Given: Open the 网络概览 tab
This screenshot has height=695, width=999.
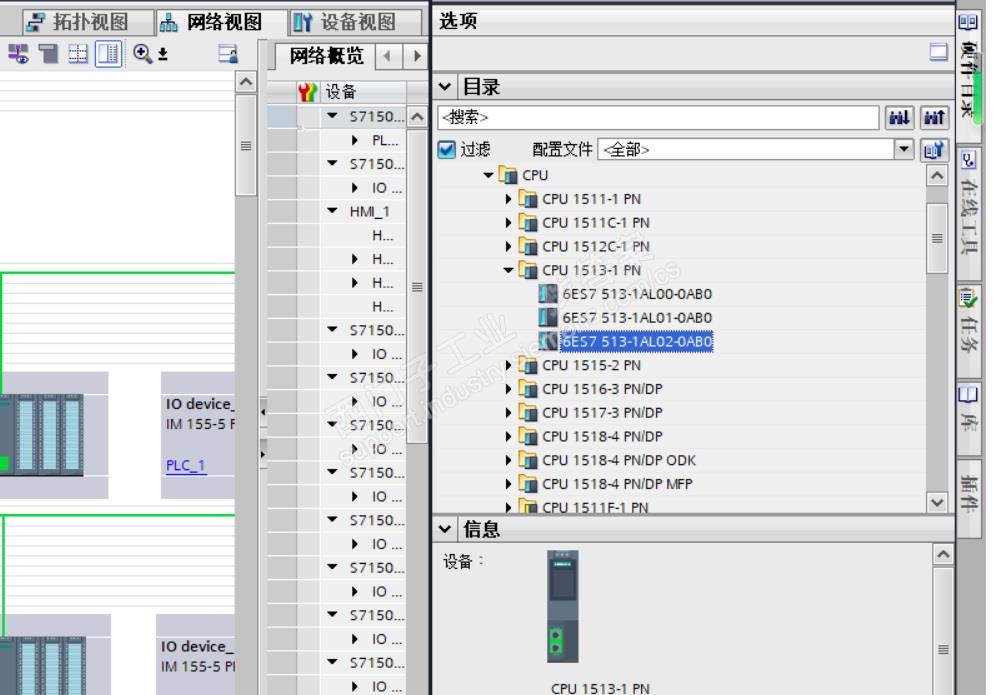Looking at the screenshot, I should [326, 56].
